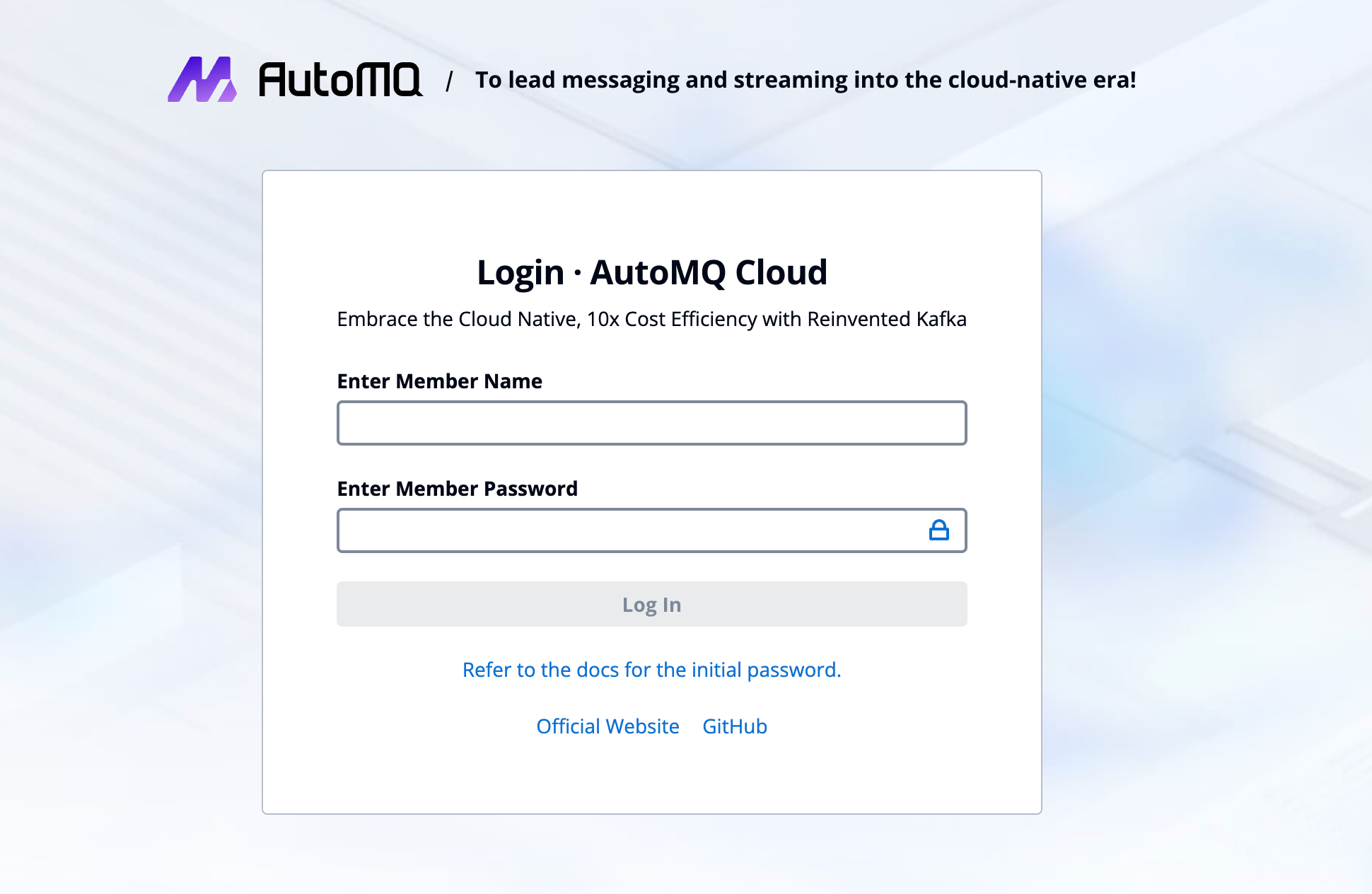This screenshot has width=1372, height=894.
Task: Click the AutoMQ wordmark in the header
Action: click(340, 79)
